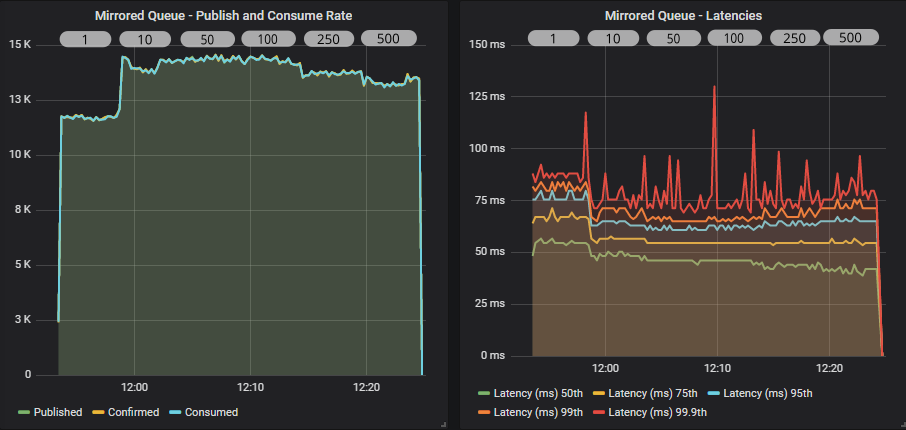906x430 pixels.
Task: Click the "250" pill in the Publish and Consume panel
Action: pyautogui.click(x=329, y=39)
